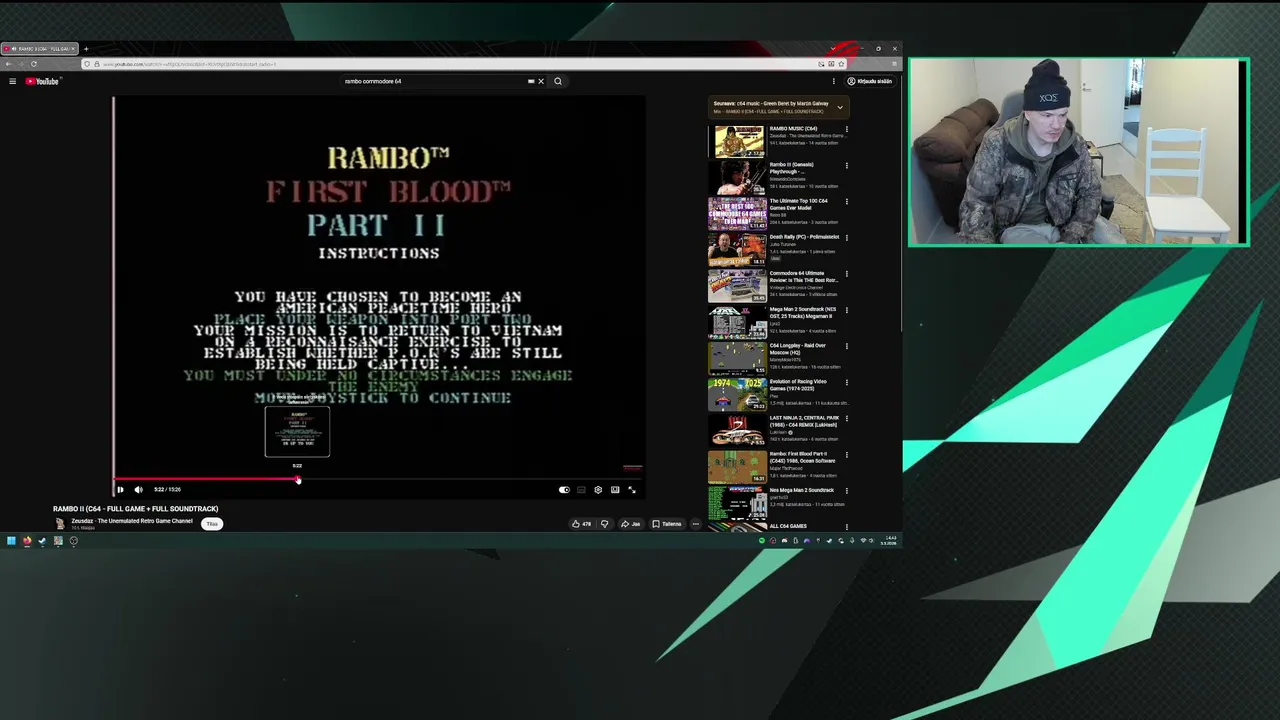Open the Zeusdaz channel avatar
Screen dimensions: 1280x720
coord(59,523)
